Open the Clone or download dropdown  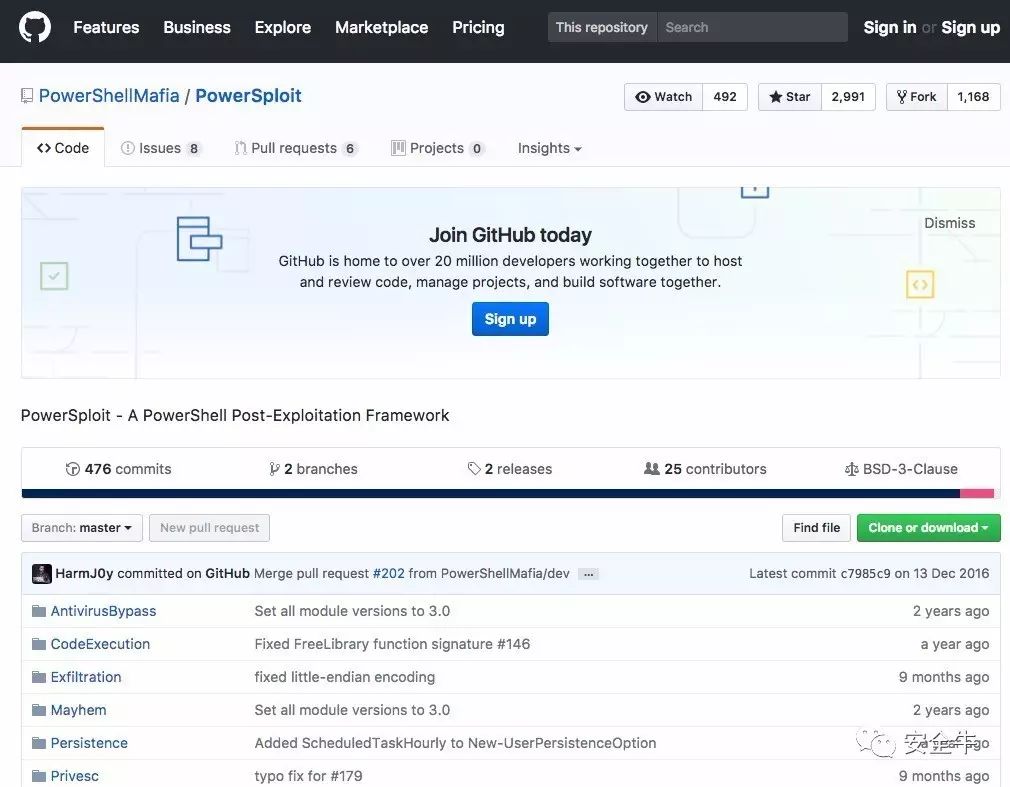[928, 528]
